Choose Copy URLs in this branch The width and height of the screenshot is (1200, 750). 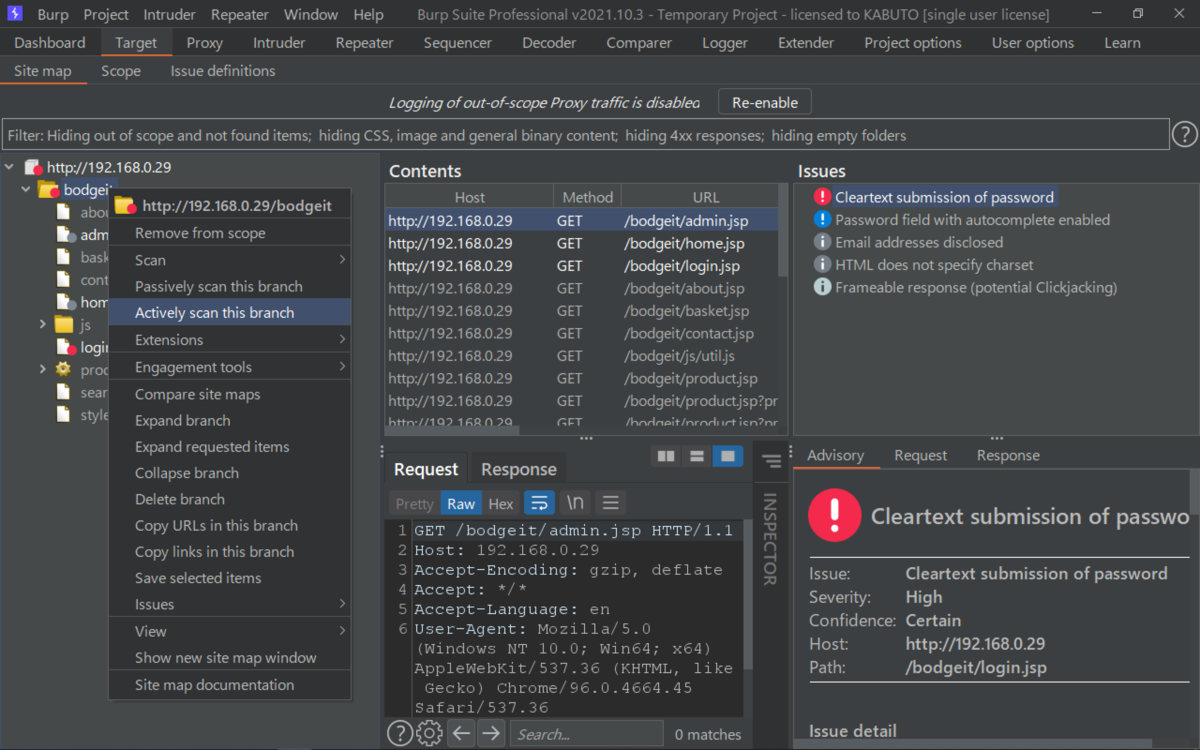click(x=230, y=525)
